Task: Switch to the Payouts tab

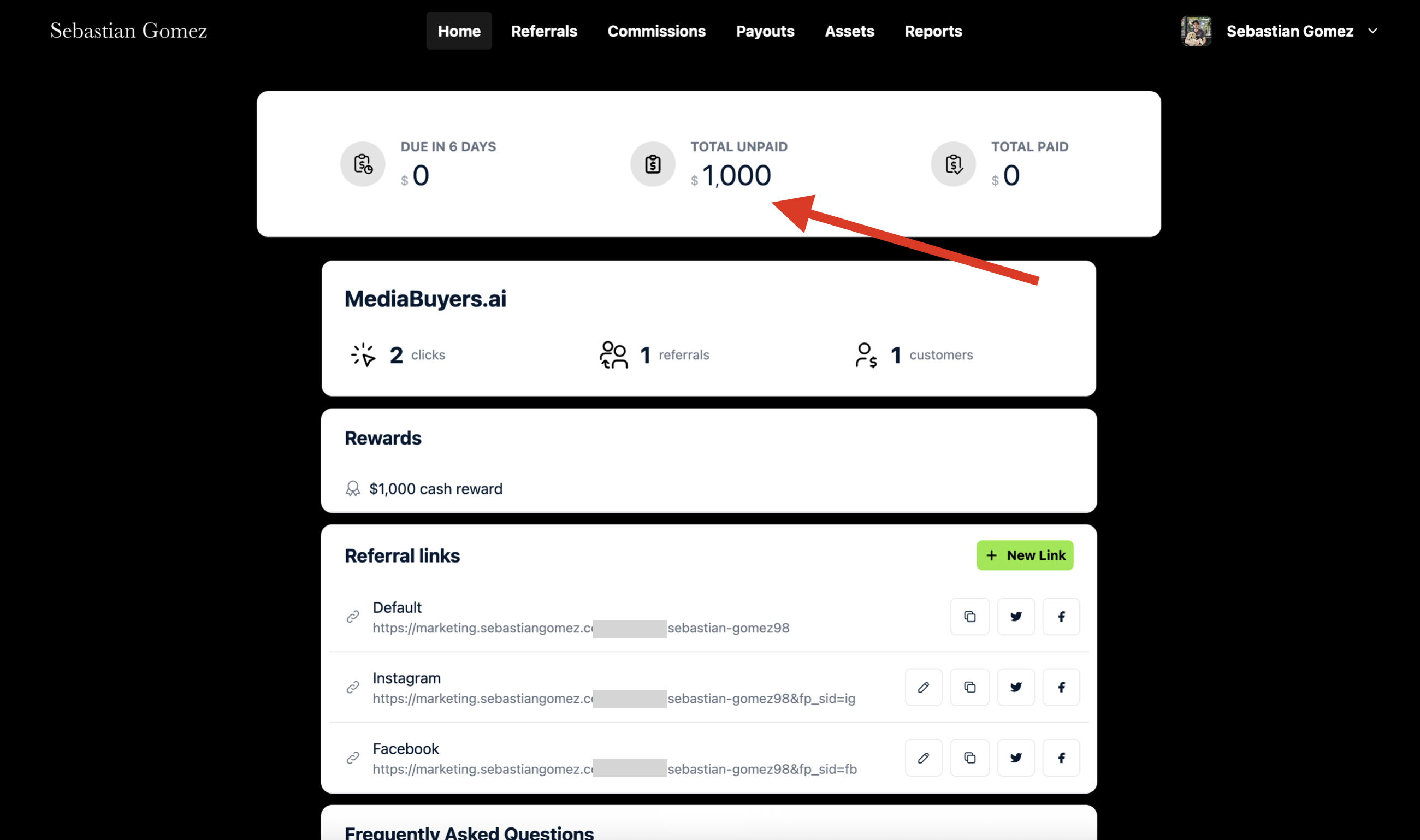Action: click(765, 31)
